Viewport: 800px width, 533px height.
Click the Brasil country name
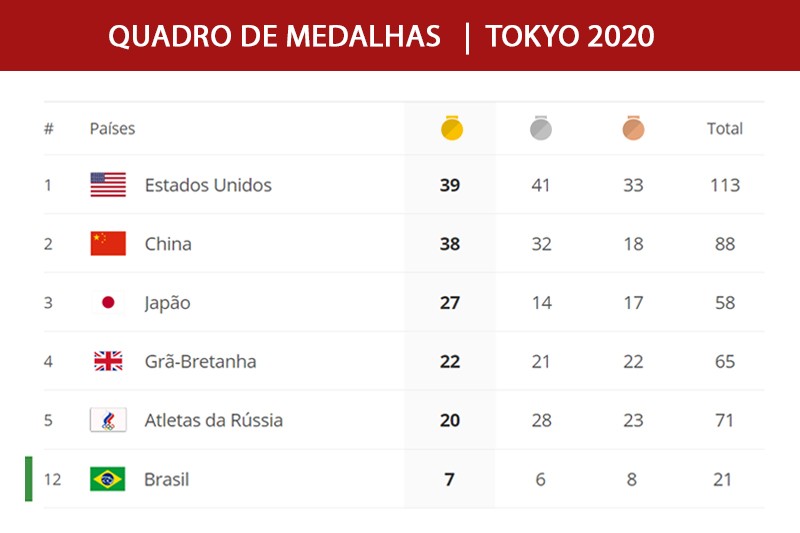coord(166,479)
